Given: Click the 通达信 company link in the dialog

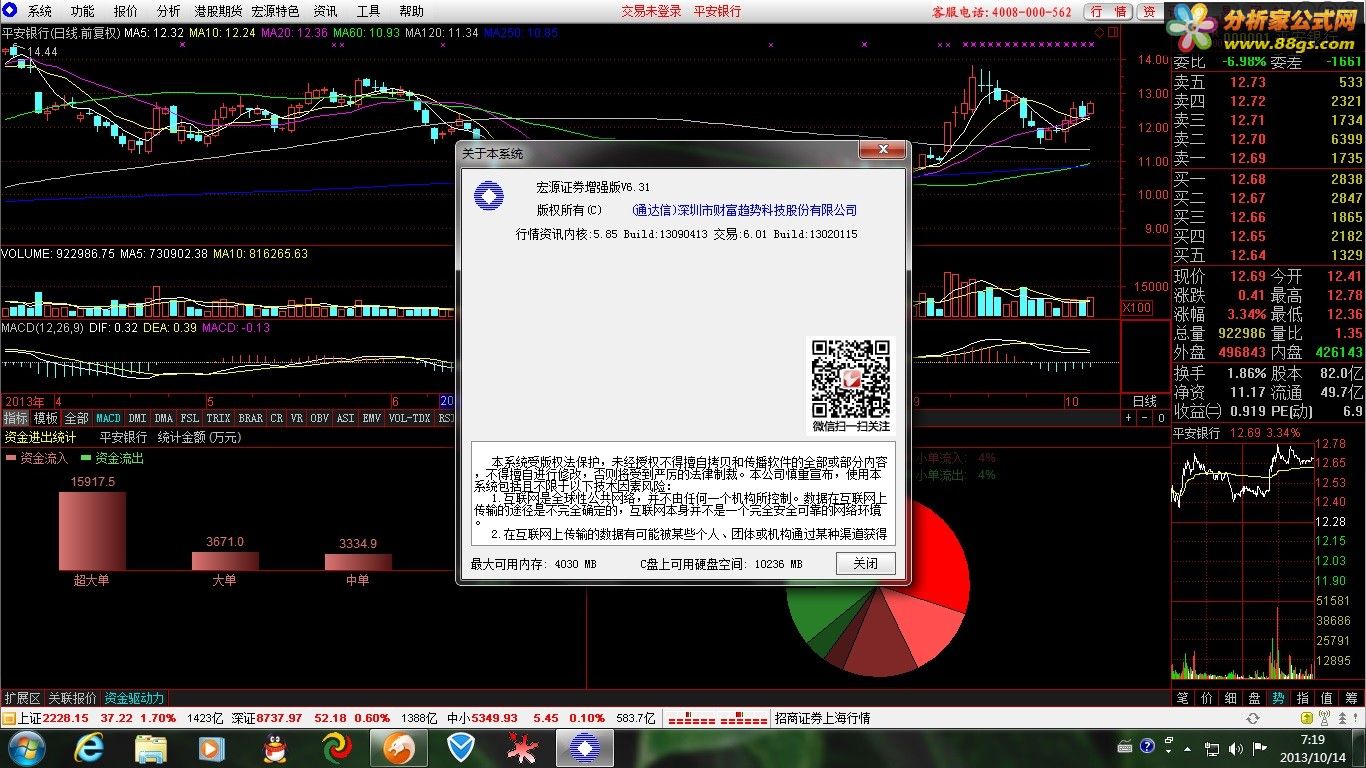Looking at the screenshot, I should [x=745, y=210].
